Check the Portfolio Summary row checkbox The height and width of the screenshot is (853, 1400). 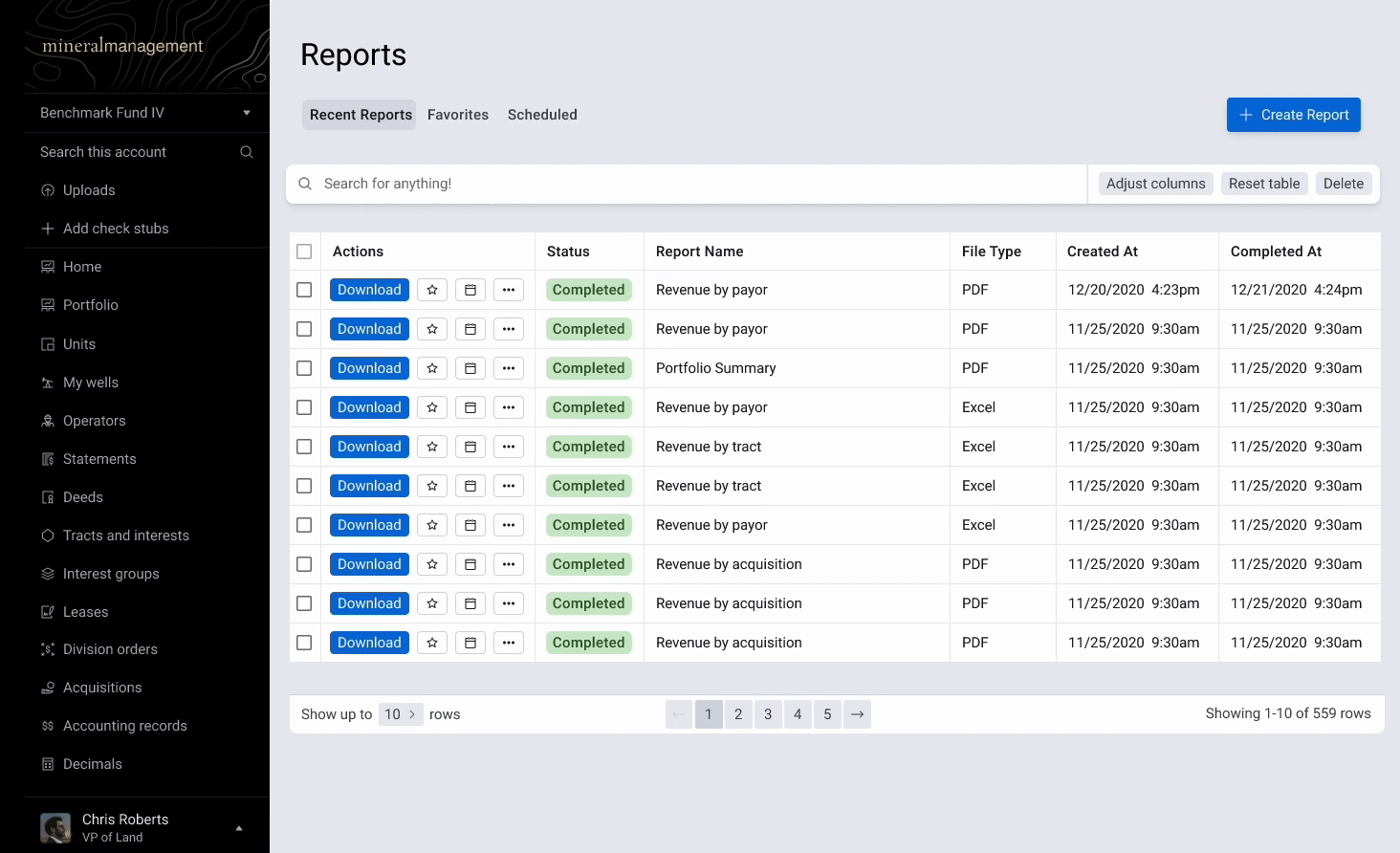click(x=304, y=368)
